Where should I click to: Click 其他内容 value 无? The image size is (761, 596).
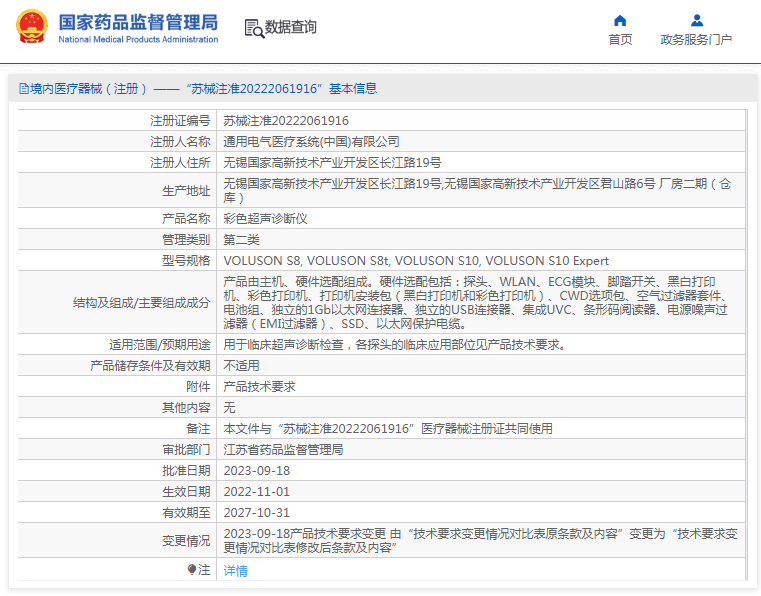229,407
